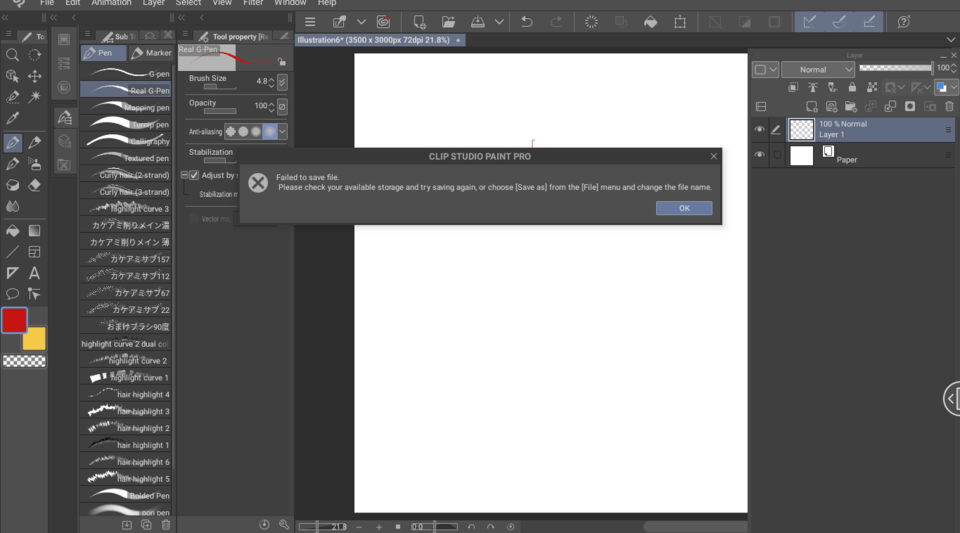Screen dimensions: 960x533
Task: Select the Text tool
Action: (x=35, y=273)
